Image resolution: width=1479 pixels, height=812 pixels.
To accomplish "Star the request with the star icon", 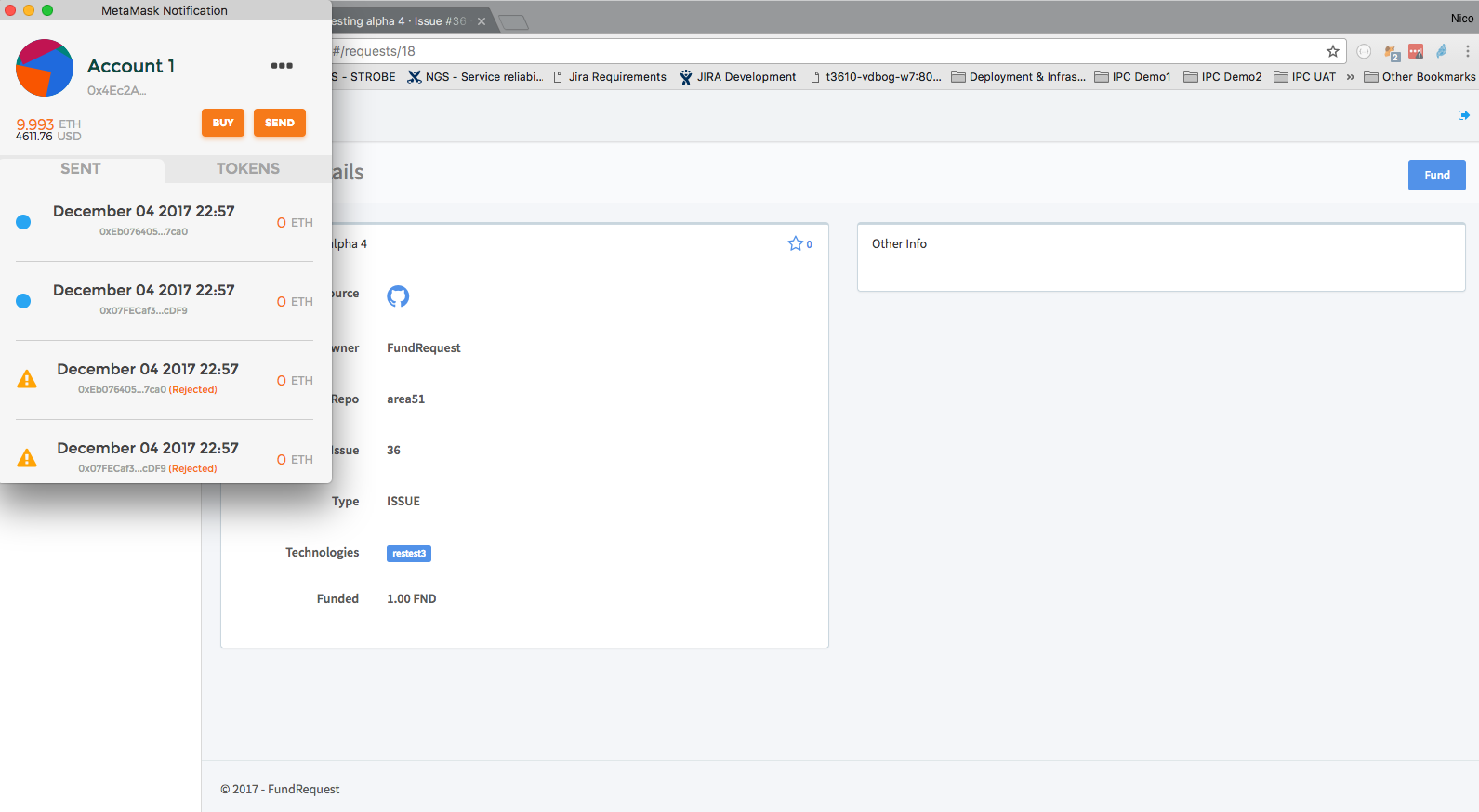I will click(796, 243).
